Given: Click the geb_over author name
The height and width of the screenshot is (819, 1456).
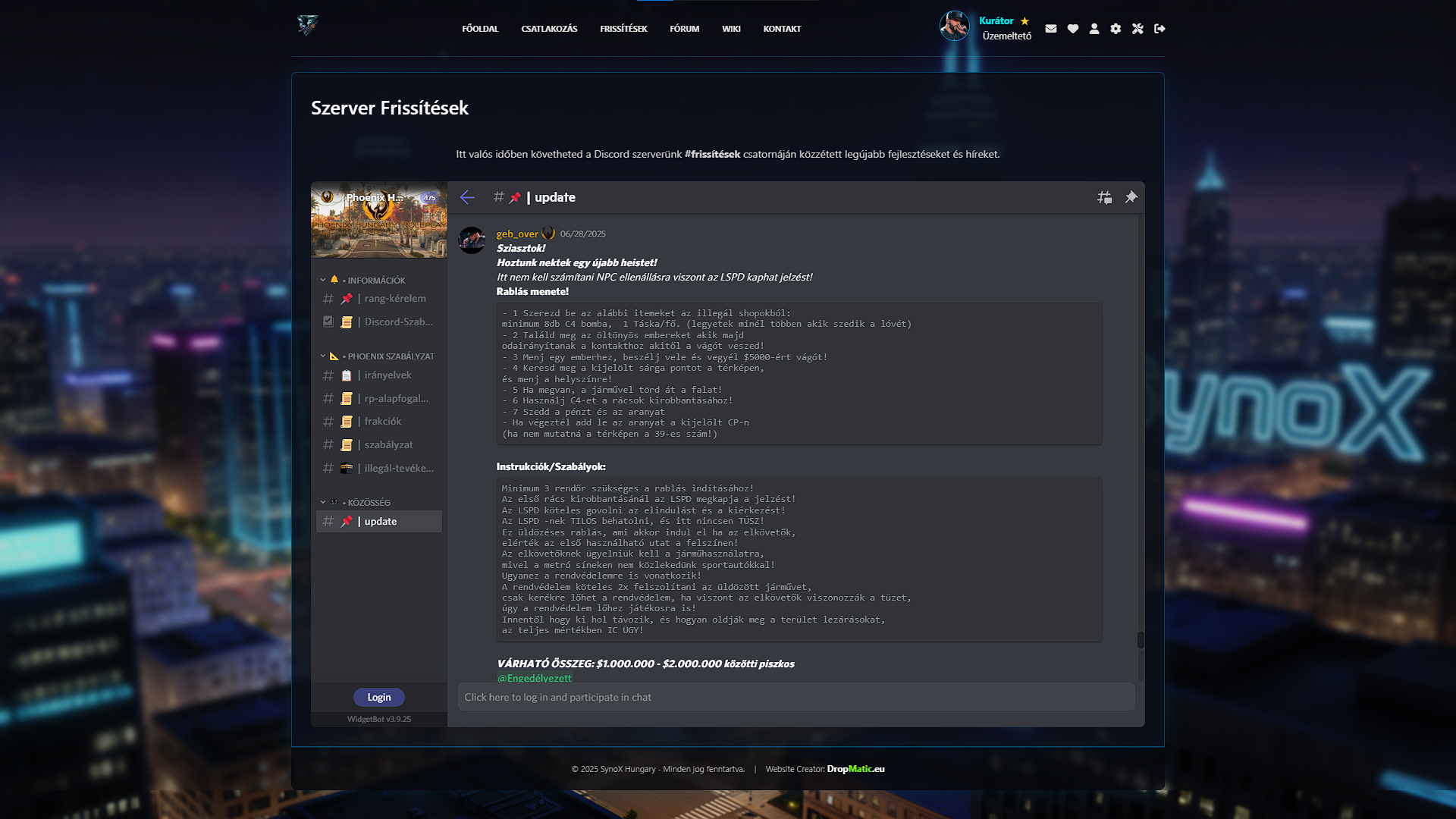Looking at the screenshot, I should pyautogui.click(x=517, y=234).
